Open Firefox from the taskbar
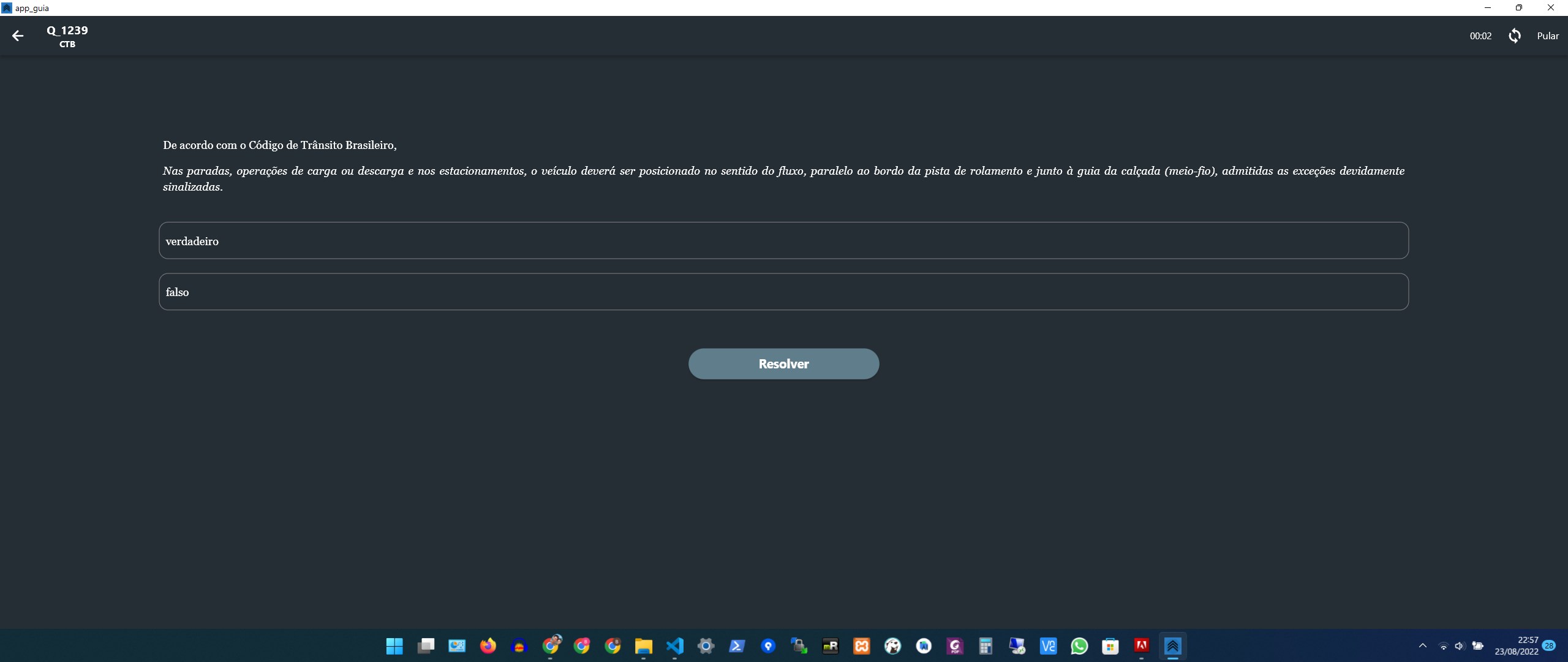The width and height of the screenshot is (1568, 662). (488, 646)
